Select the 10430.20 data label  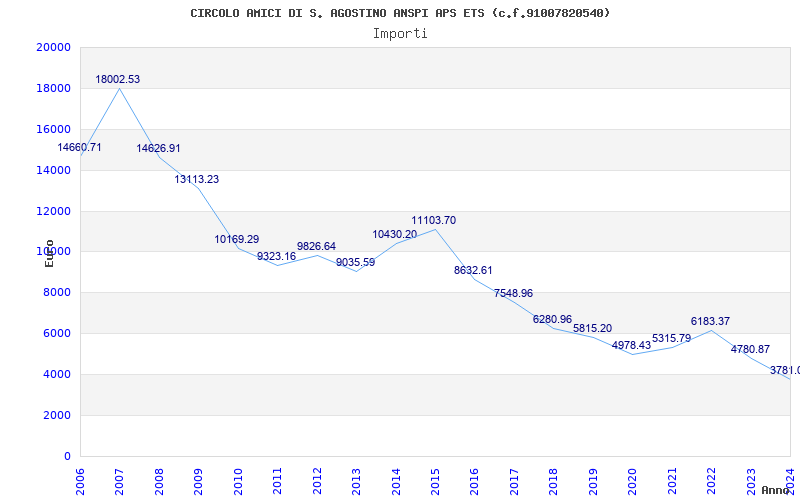pos(394,235)
